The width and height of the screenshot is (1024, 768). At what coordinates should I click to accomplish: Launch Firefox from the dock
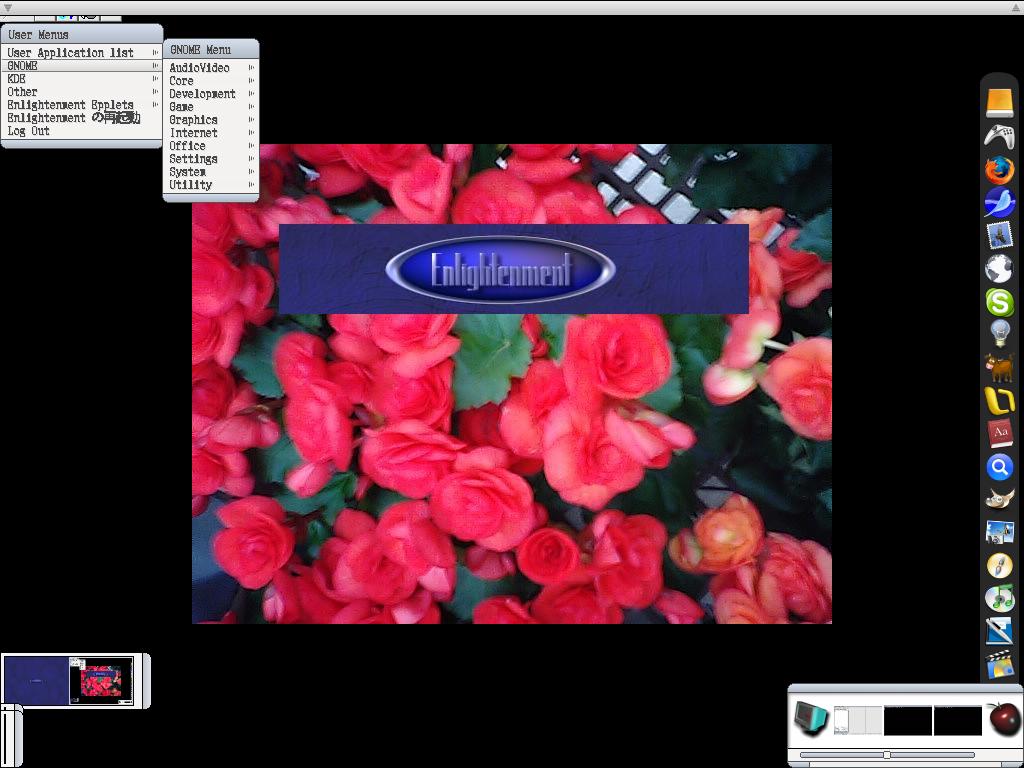pos(999,170)
